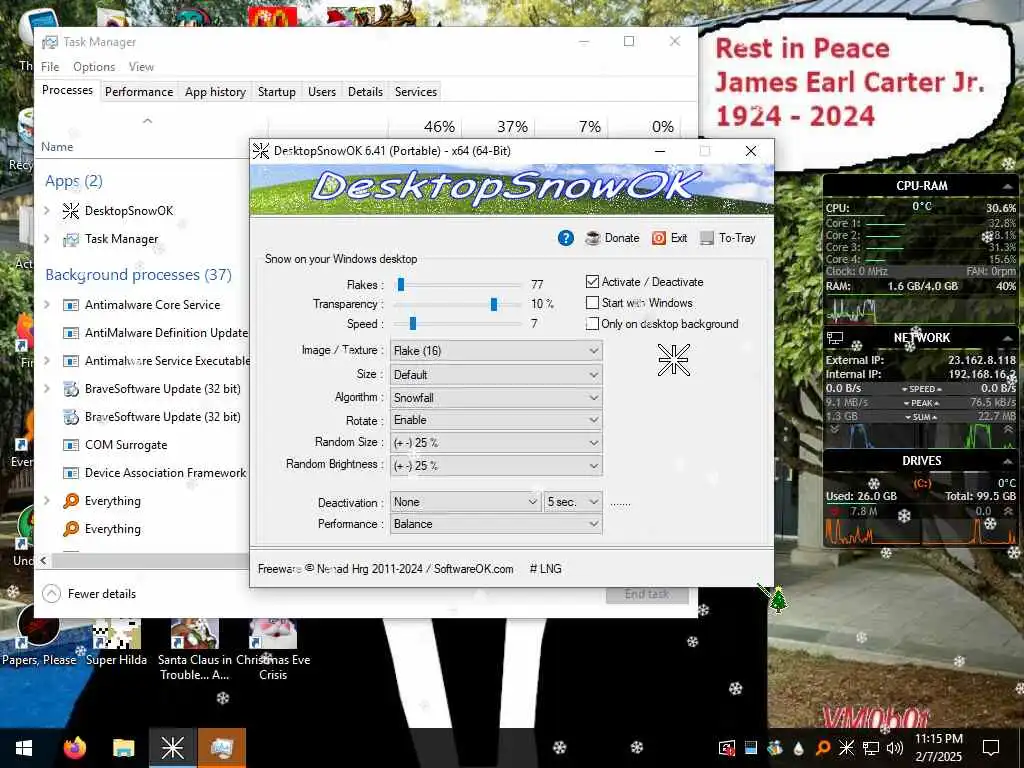
Task: Open the 5 sec. delay dropdown
Action: point(573,502)
